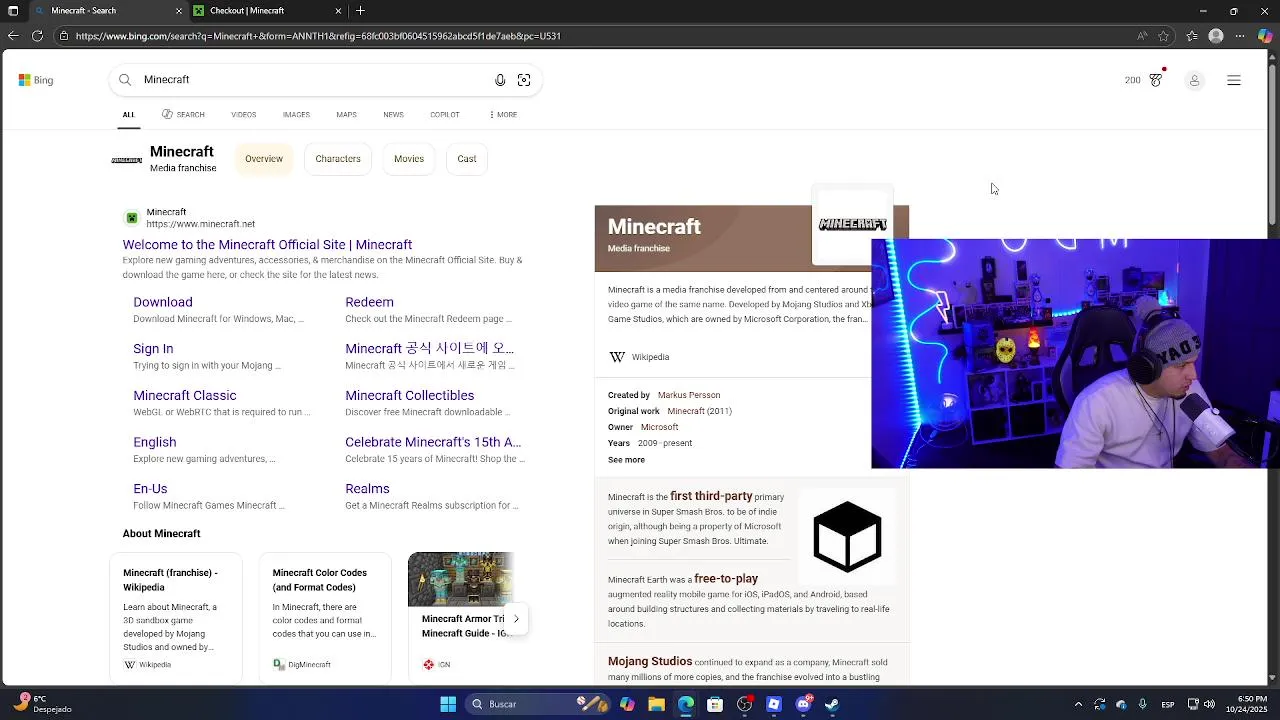Image resolution: width=1280 pixels, height=720 pixels.
Task: Click the browser address bar URL
Action: tap(318, 36)
